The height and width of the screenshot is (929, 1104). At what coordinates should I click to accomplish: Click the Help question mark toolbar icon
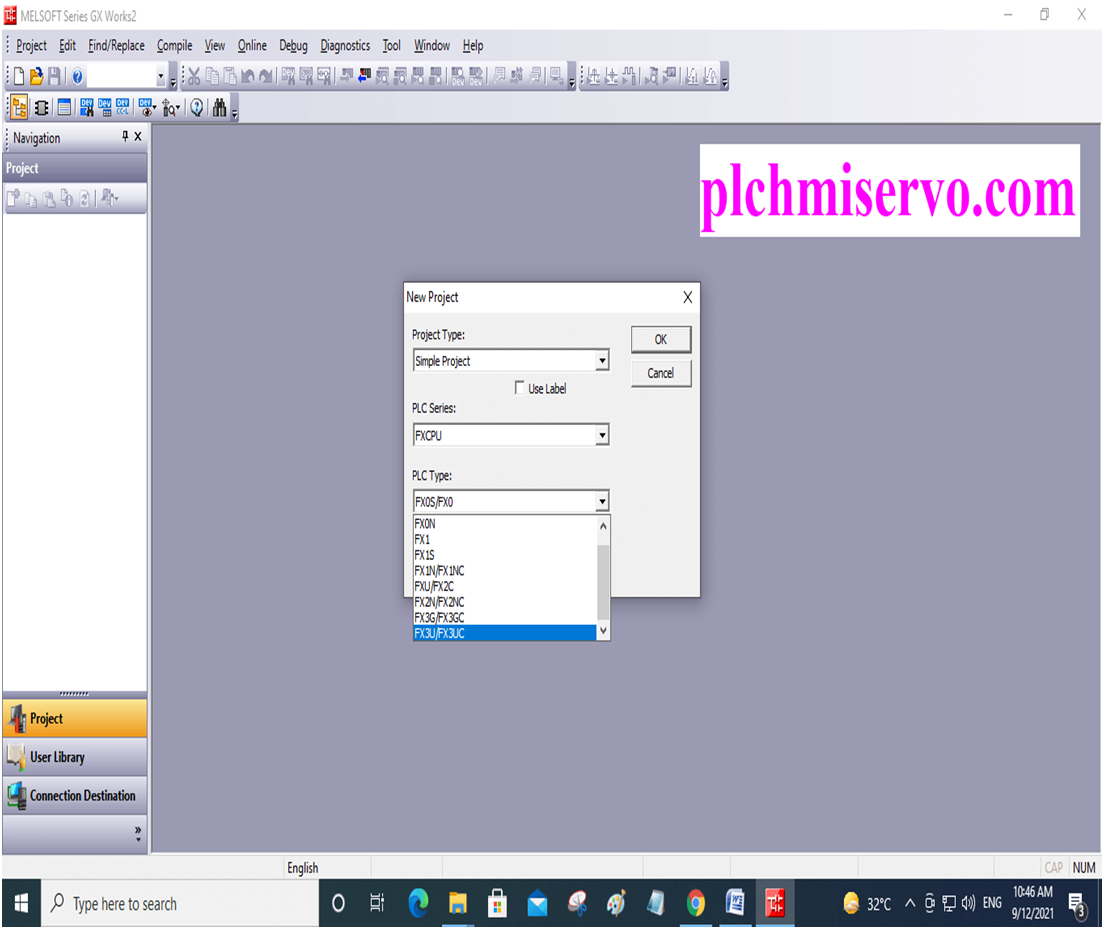pyautogui.click(x=197, y=108)
